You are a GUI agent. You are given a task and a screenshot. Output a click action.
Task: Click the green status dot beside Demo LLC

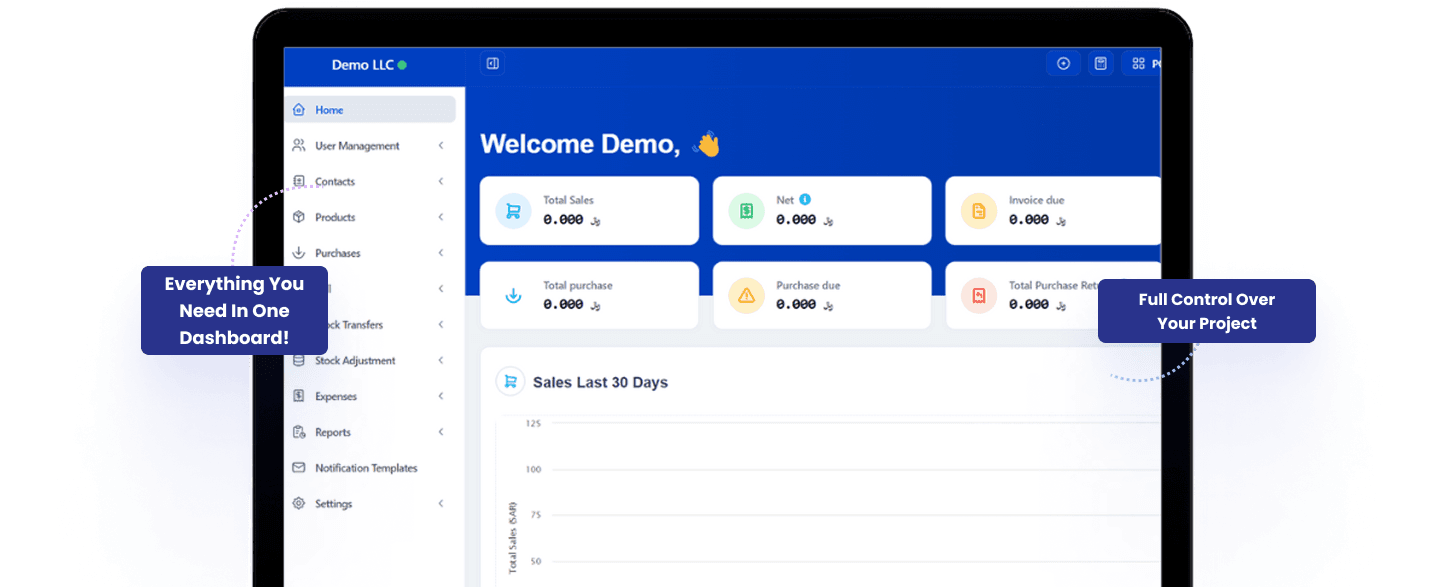pos(402,65)
